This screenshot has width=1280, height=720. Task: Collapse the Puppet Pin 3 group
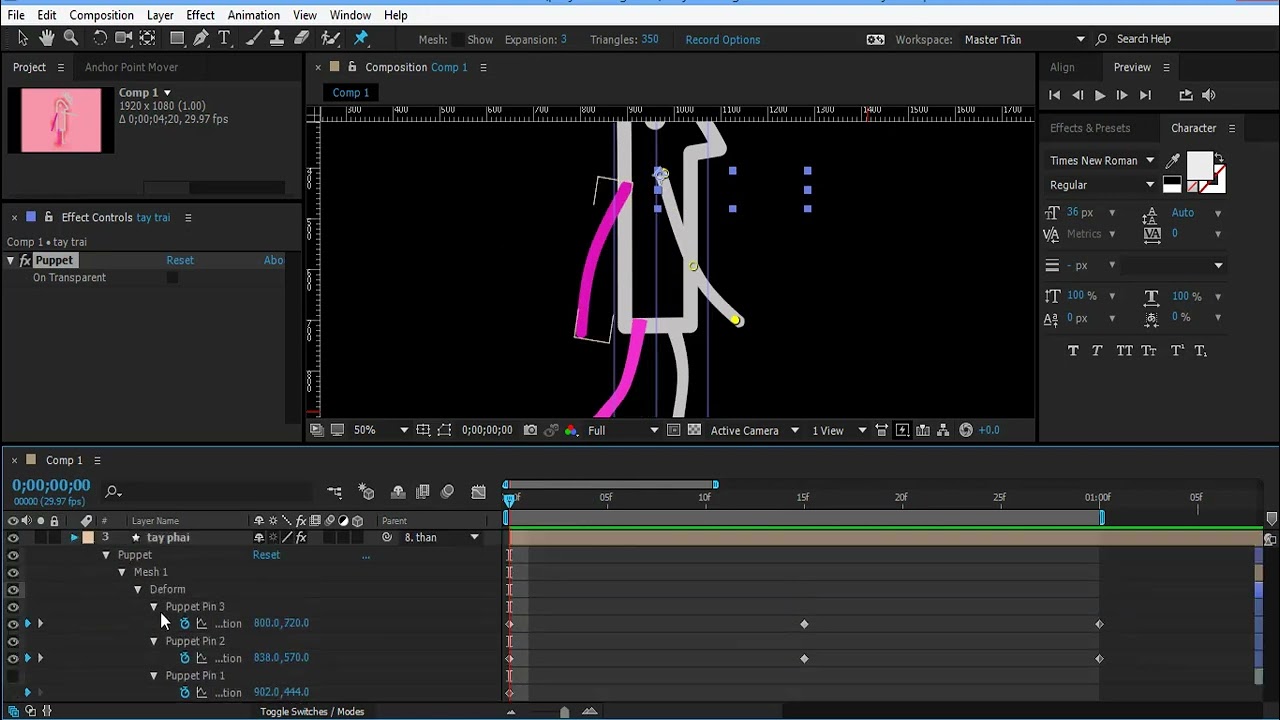coord(154,607)
